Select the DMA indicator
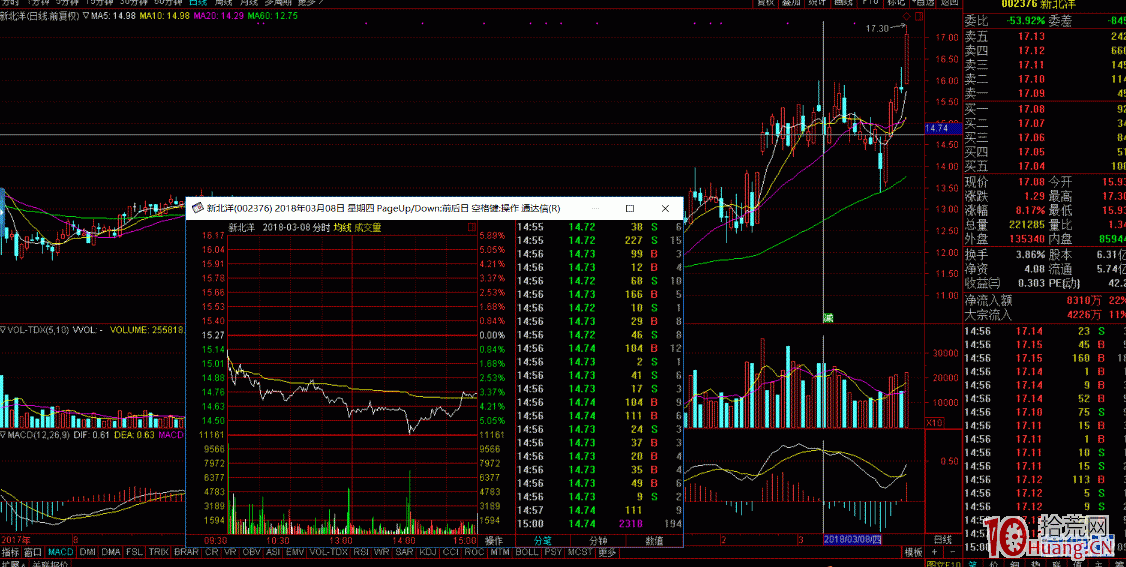The height and width of the screenshot is (567, 1126). point(111,552)
